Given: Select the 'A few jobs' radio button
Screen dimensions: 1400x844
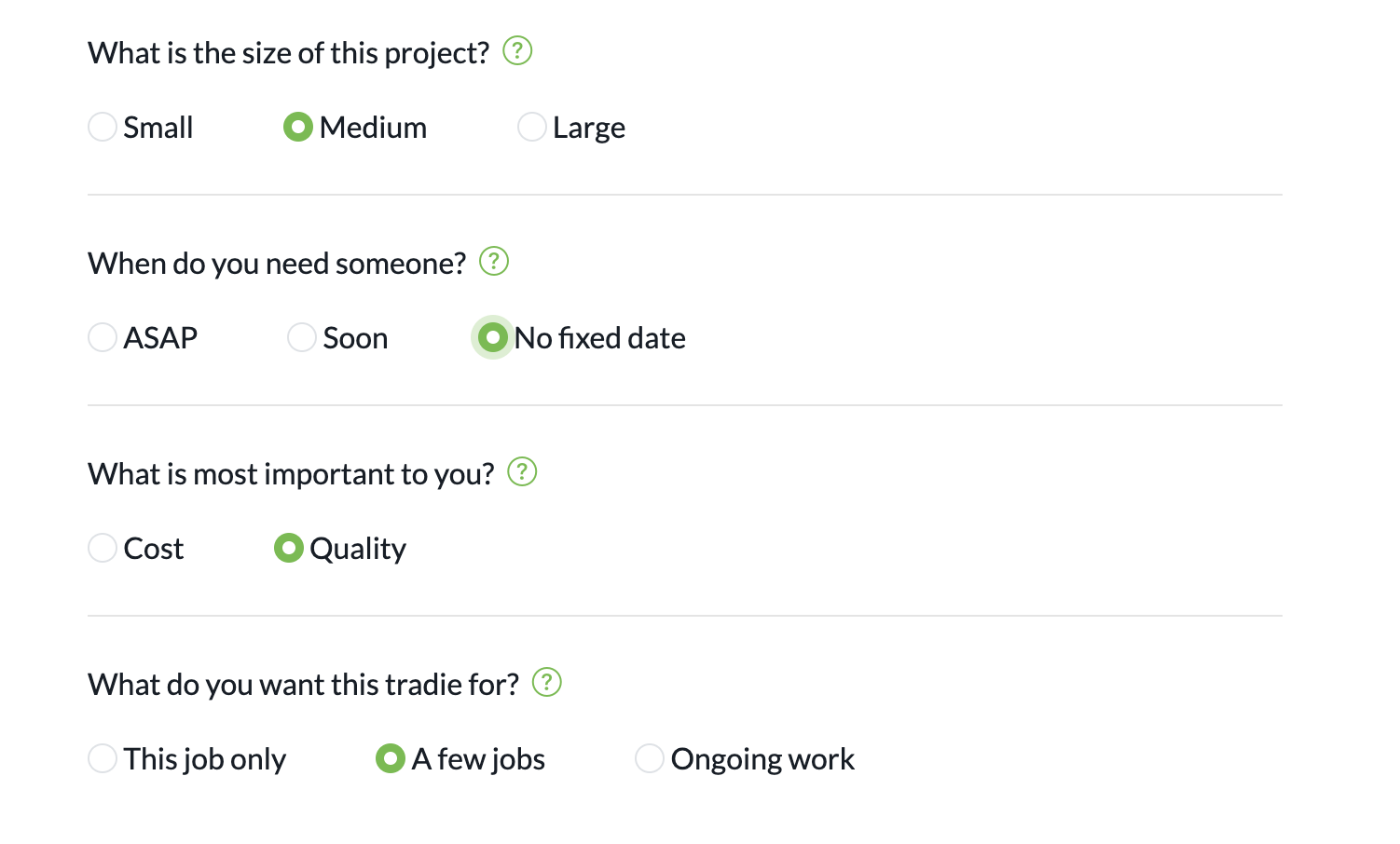Looking at the screenshot, I should click(391, 758).
